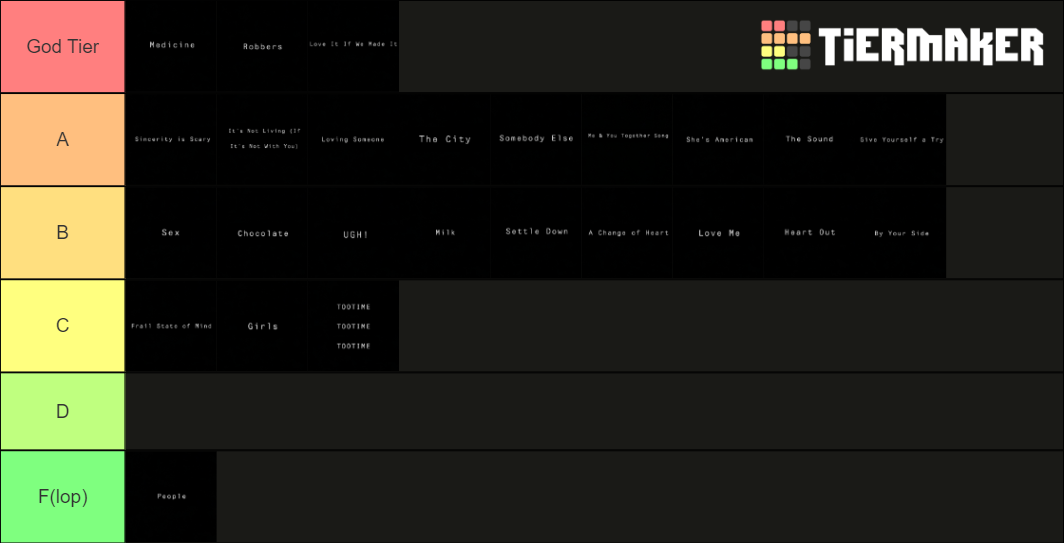Click the F(lop) tier label
Image resolution: width=1064 pixels, height=543 pixels.
[62, 497]
